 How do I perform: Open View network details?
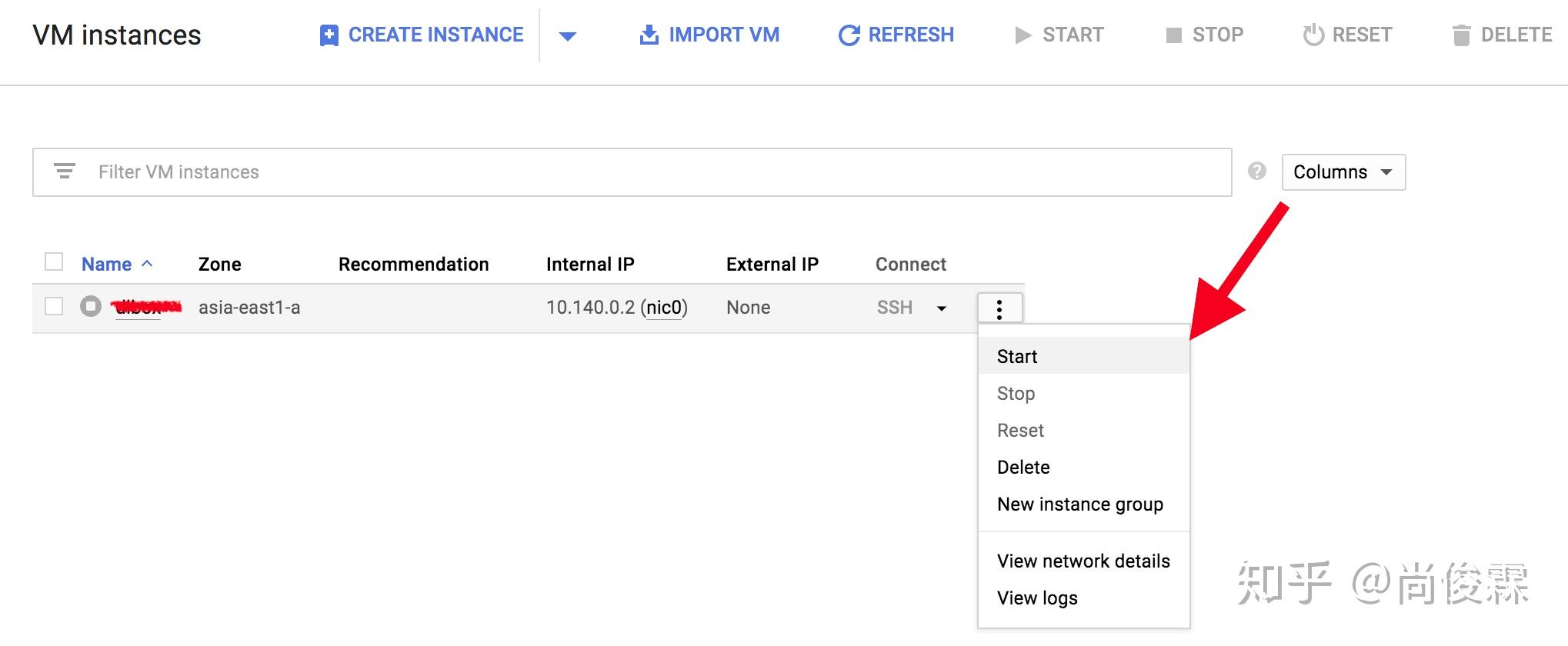tap(1084, 561)
